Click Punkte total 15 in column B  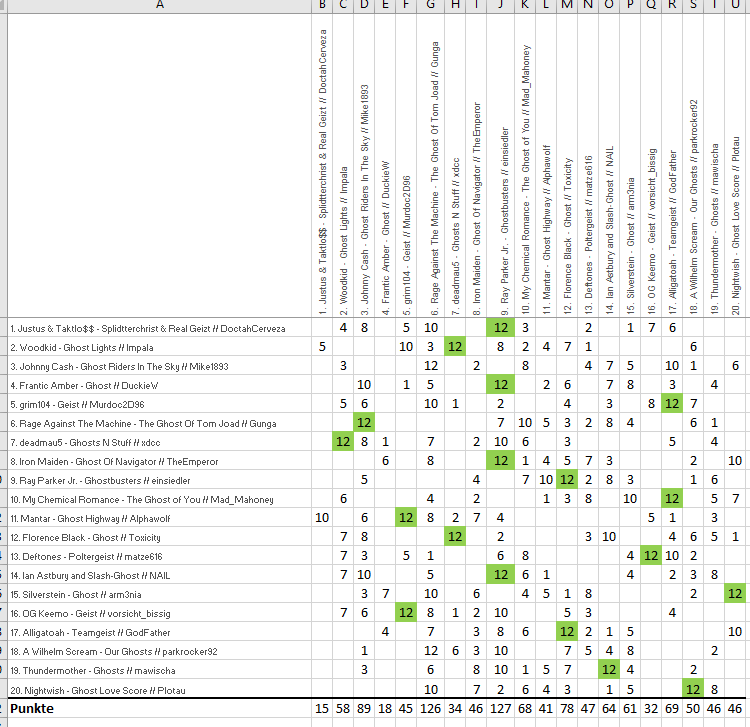[322, 708]
